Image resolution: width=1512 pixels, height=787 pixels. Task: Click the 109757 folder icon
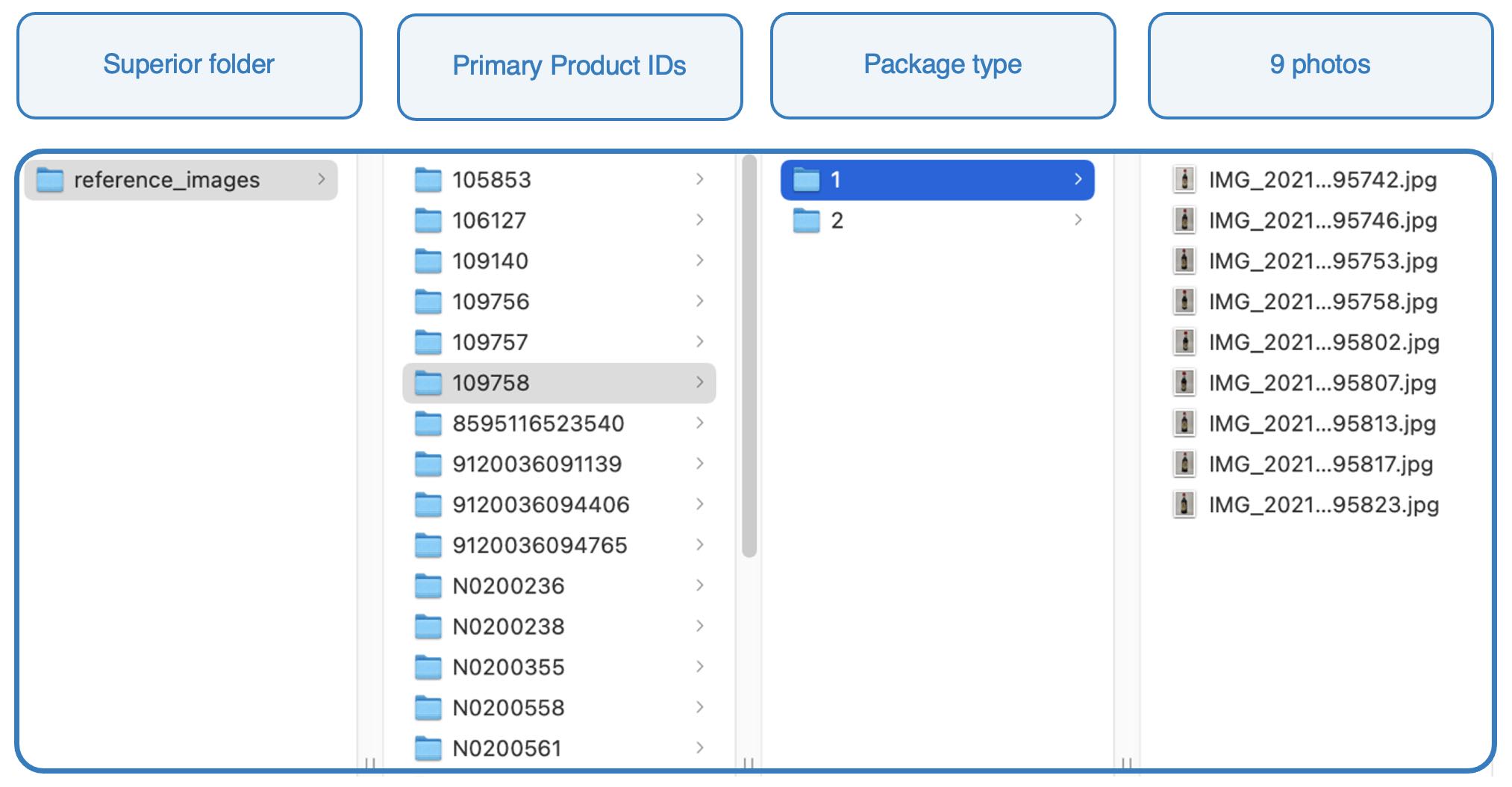tap(428, 342)
